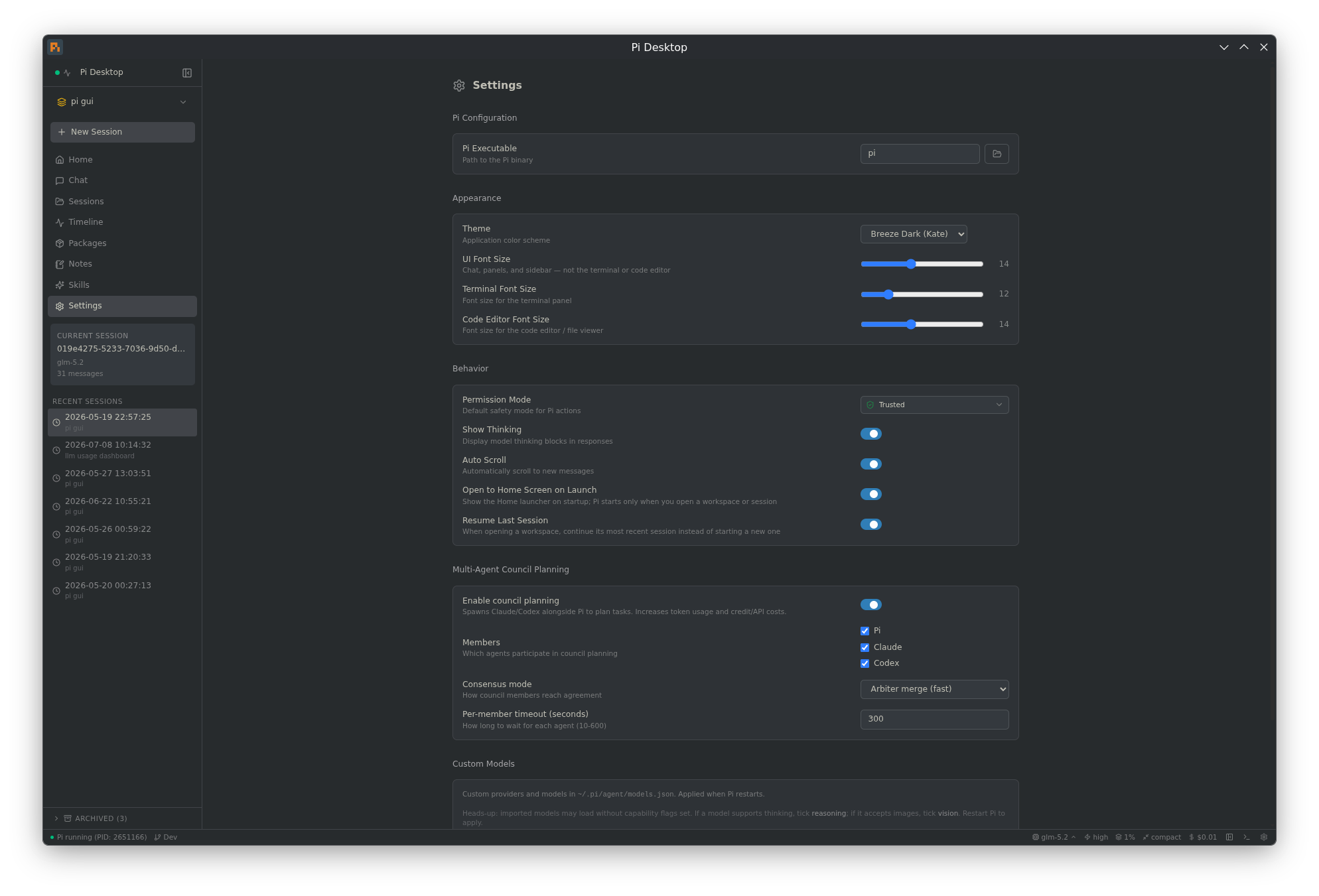Image resolution: width=1319 pixels, height=896 pixels.
Task: Click the plus icon on New Session
Action: pos(62,132)
